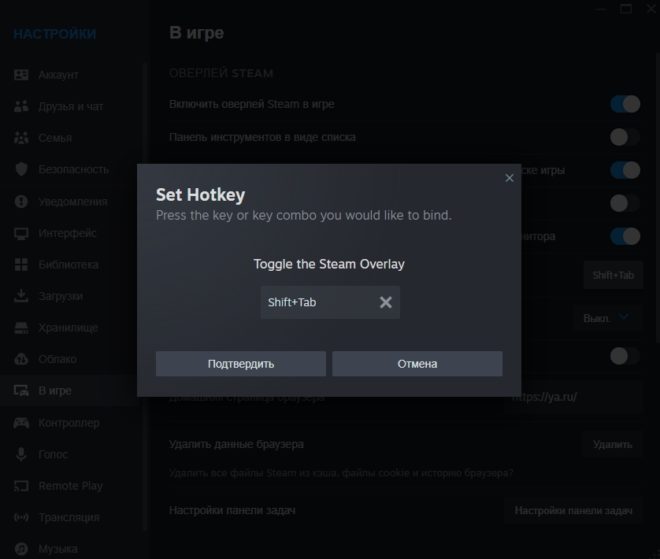Click the Музыка note icon
This screenshot has height=559, width=660.
pyautogui.click(x=21, y=549)
